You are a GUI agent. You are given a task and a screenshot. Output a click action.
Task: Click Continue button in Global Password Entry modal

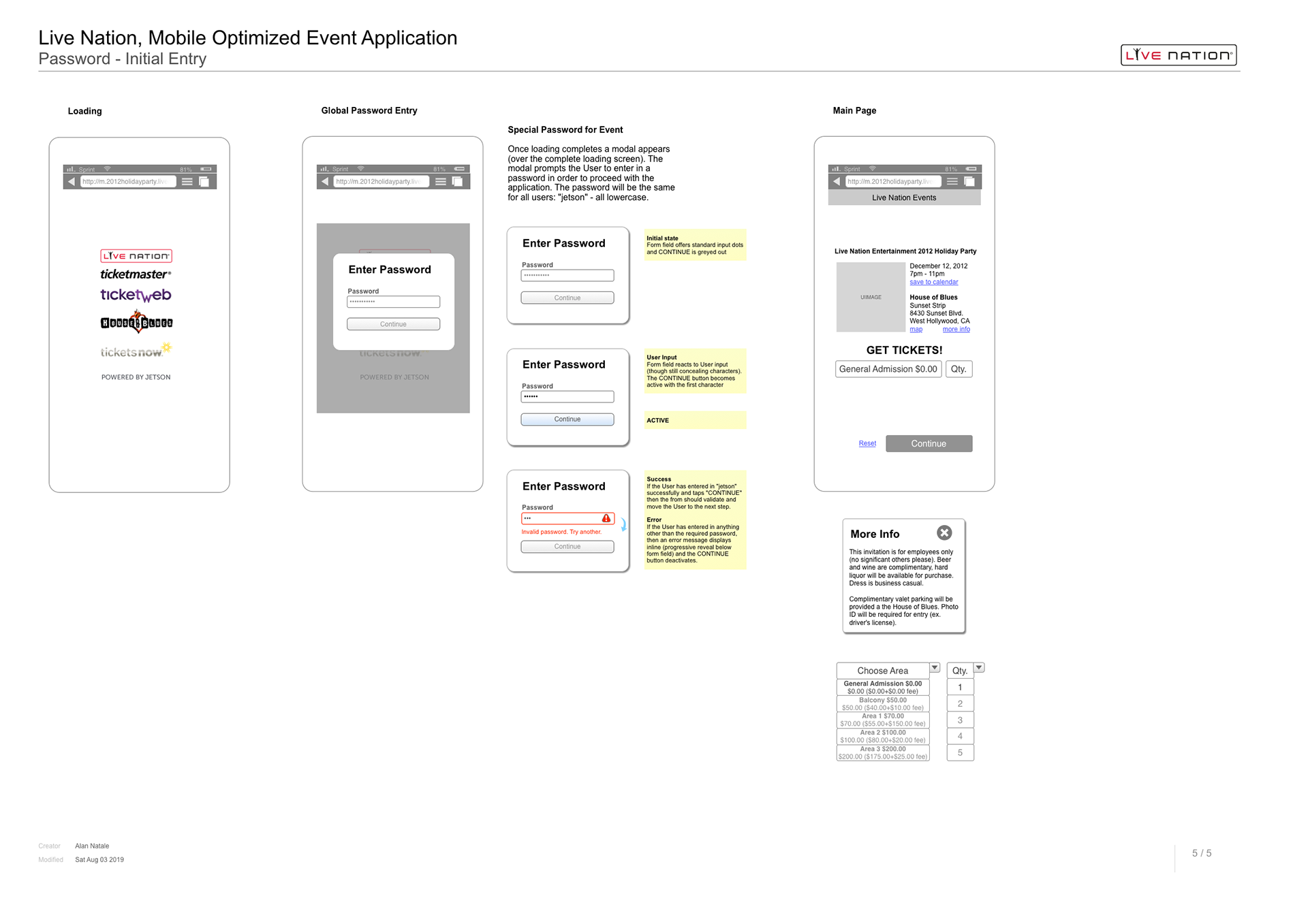[x=393, y=324]
